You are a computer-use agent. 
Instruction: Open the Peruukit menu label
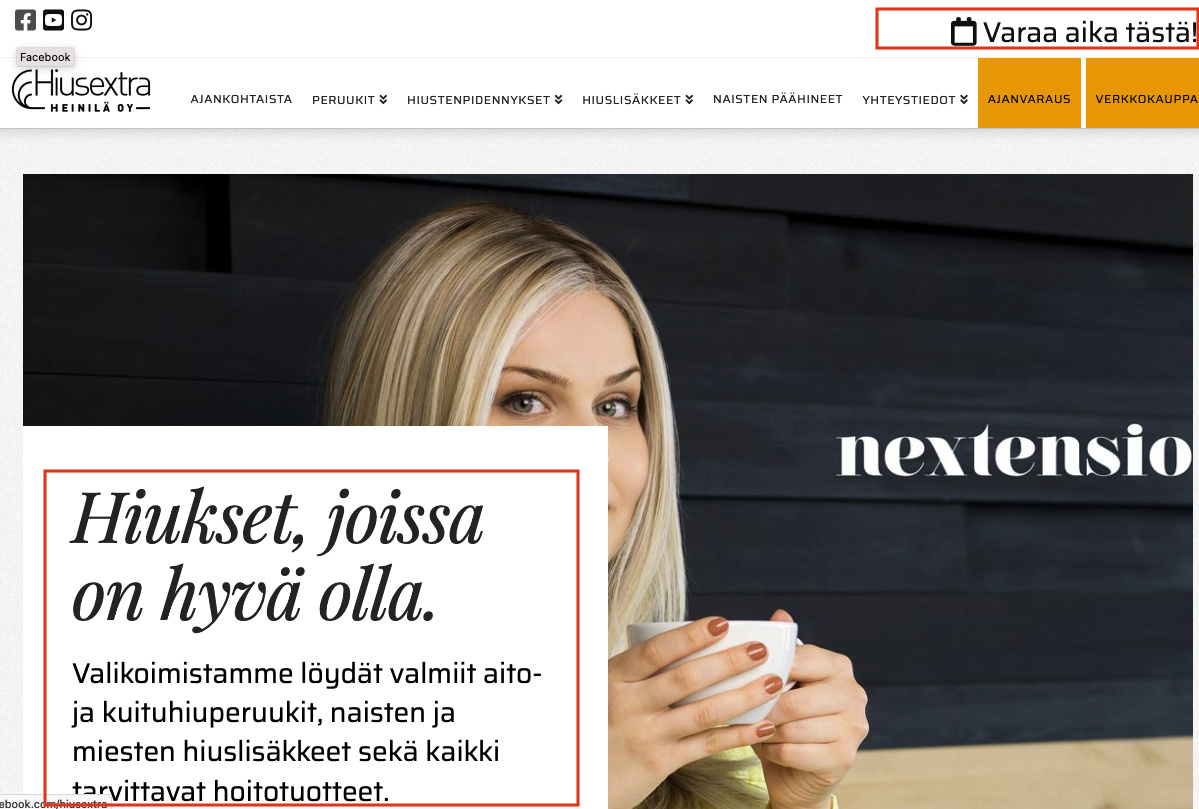point(343,99)
